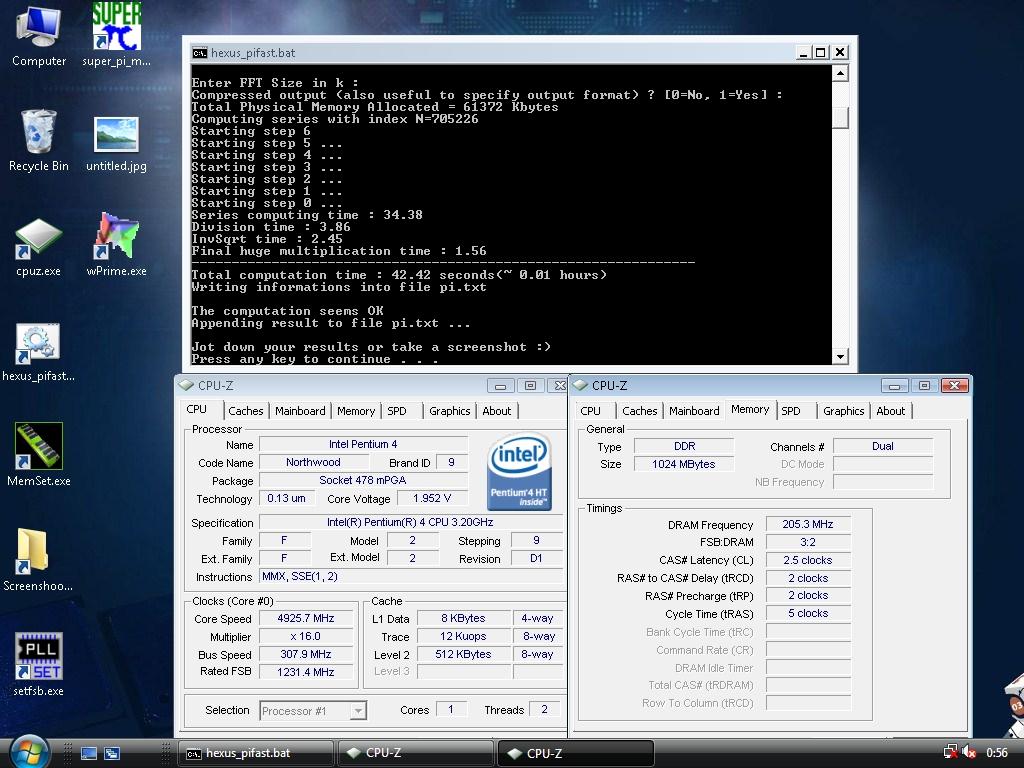Open the CPU tab in left CPU-Z window
The width and height of the screenshot is (1024, 768).
pos(197,409)
